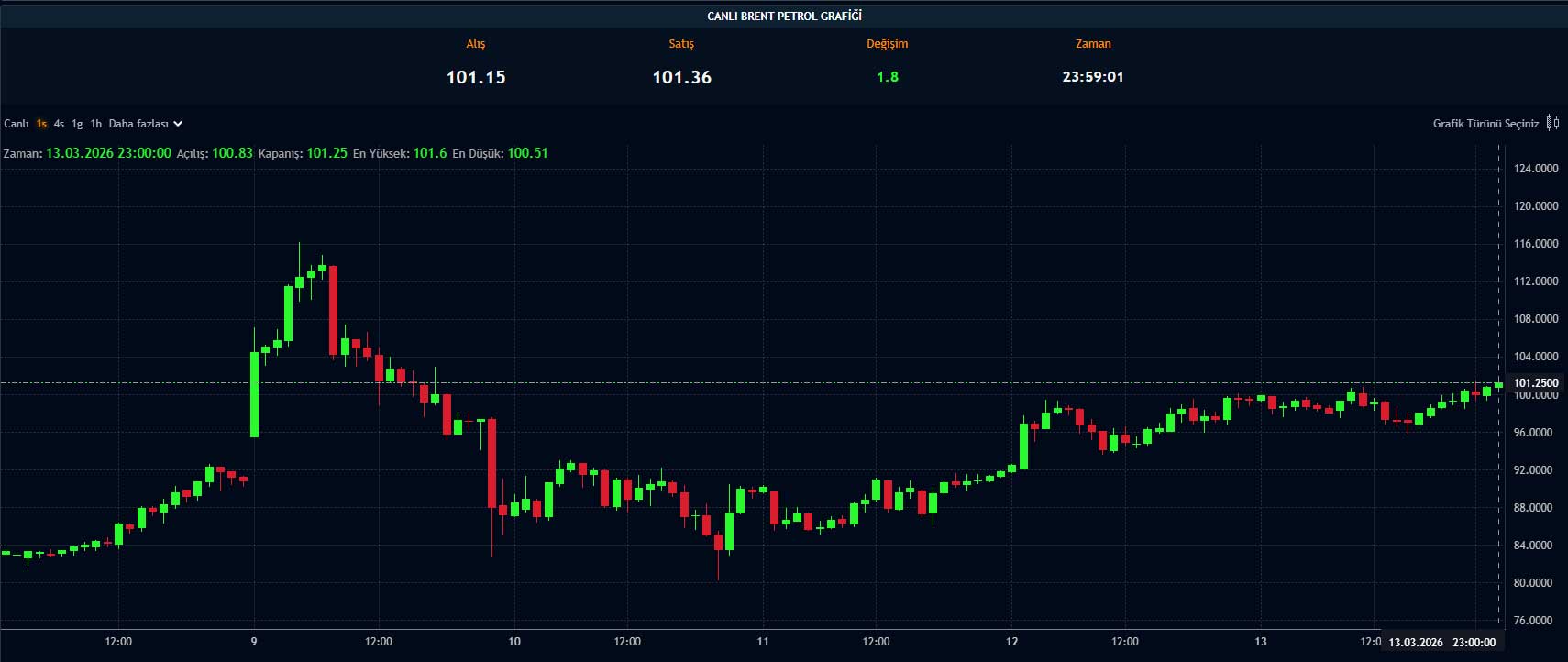Click the candlestick chart type icon
This screenshot has height=662, width=1568.
tap(1552, 123)
